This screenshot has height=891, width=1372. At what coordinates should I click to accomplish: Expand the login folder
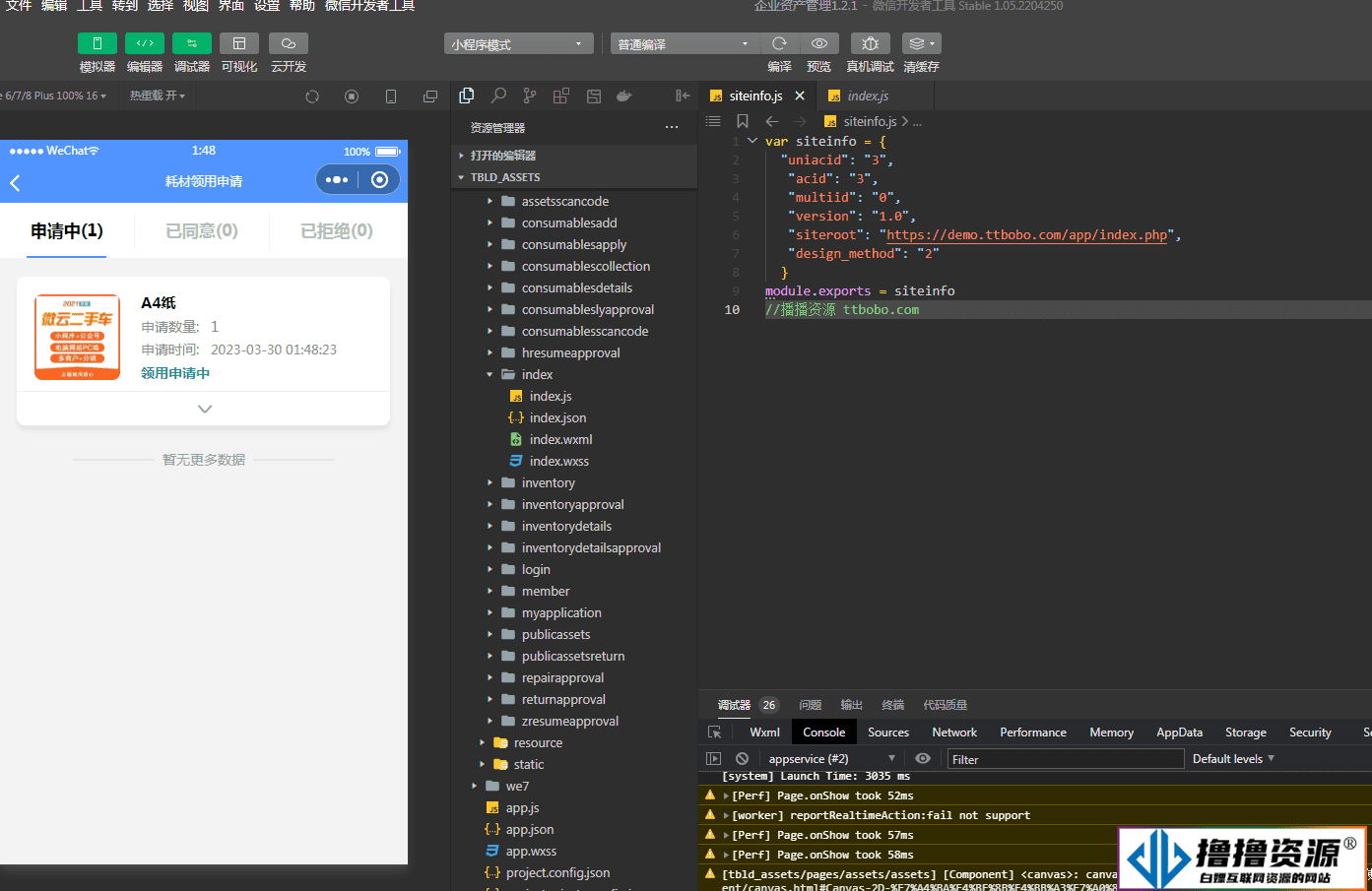pos(574,569)
